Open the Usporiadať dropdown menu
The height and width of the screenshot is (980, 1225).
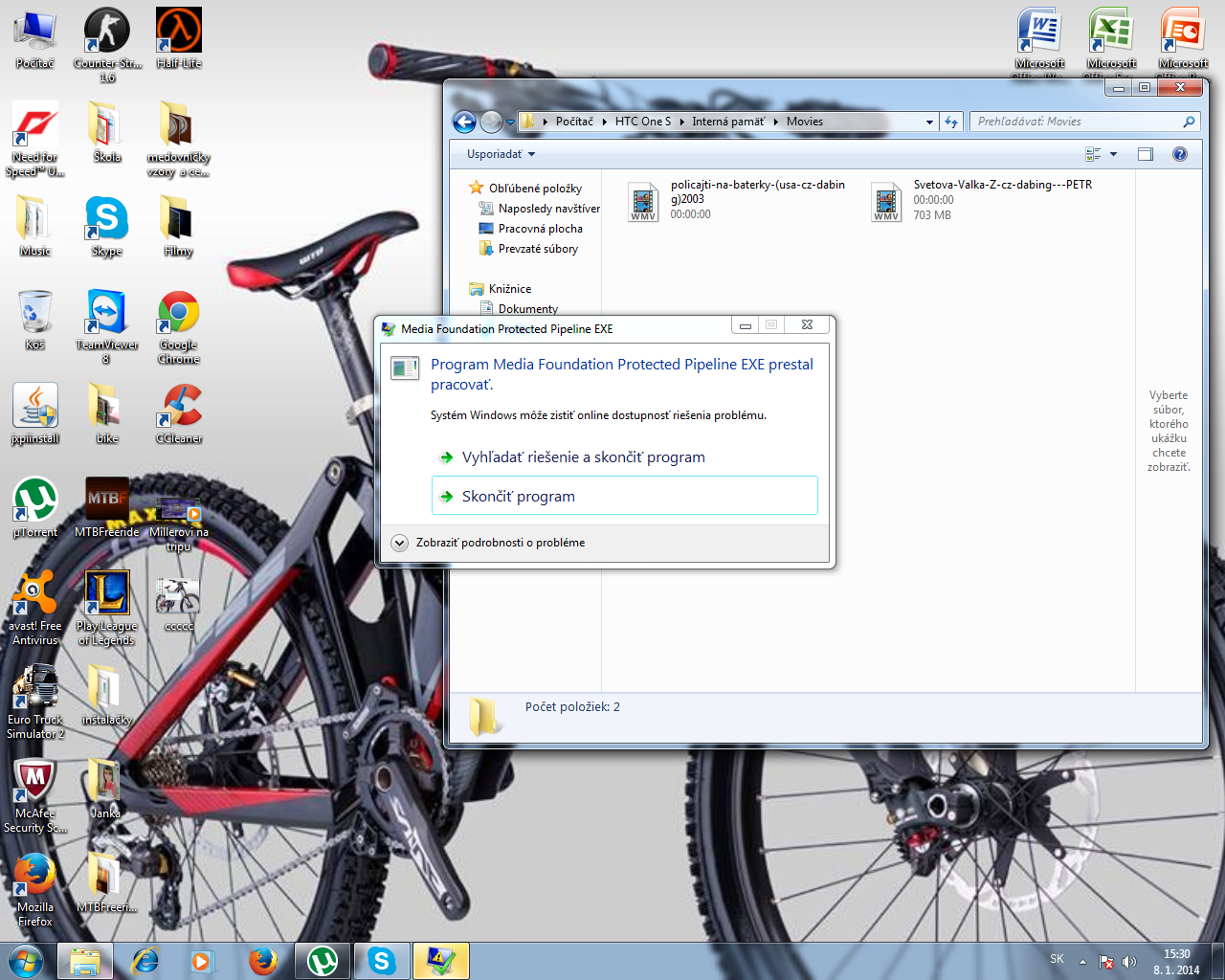(501, 154)
